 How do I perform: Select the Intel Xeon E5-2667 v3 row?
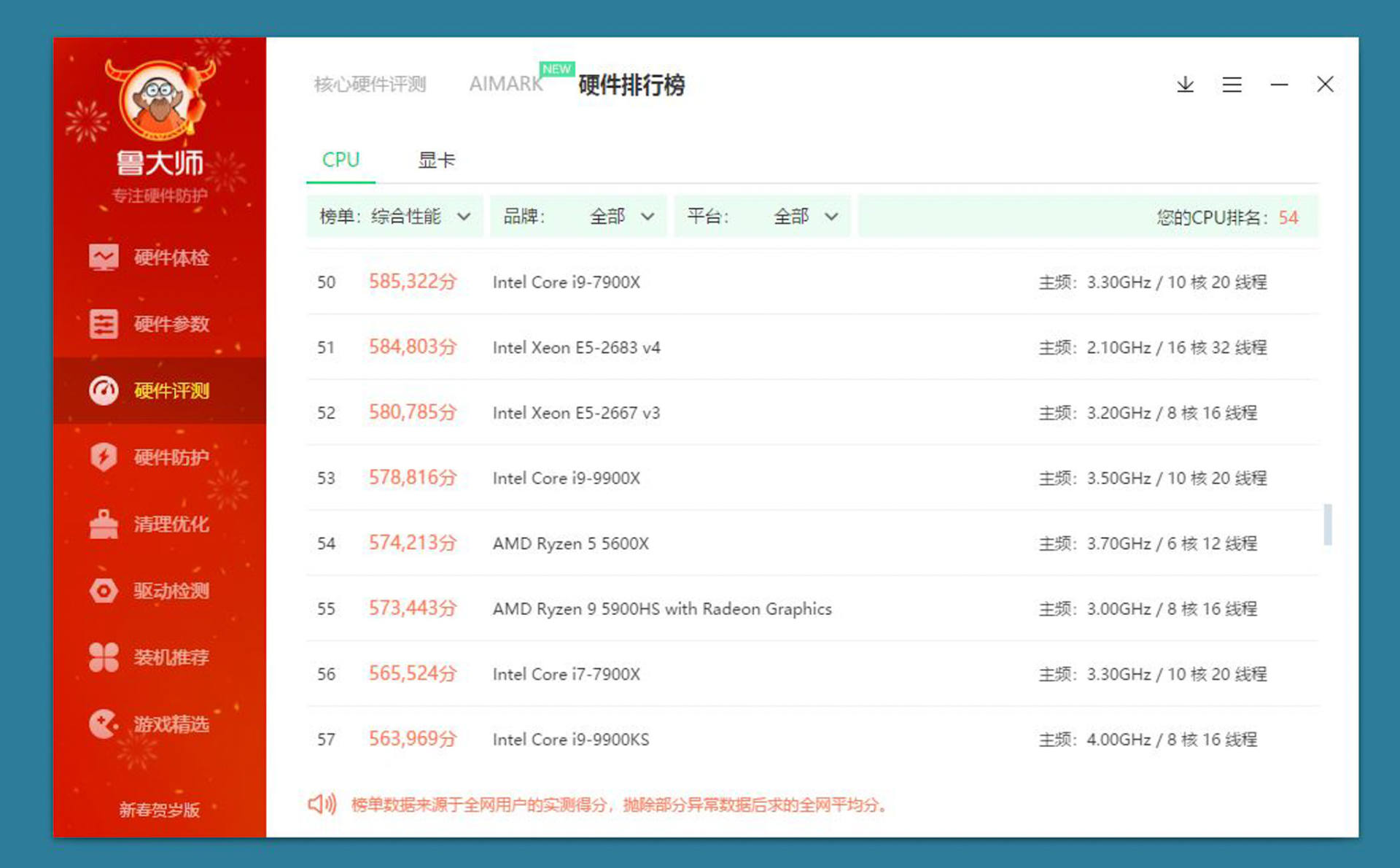pyautogui.click(x=812, y=413)
